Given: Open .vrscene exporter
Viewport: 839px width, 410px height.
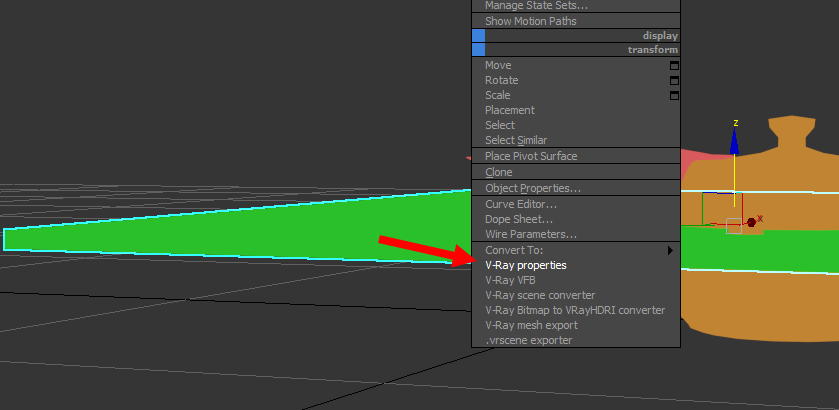Looking at the screenshot, I should tap(576, 340).
